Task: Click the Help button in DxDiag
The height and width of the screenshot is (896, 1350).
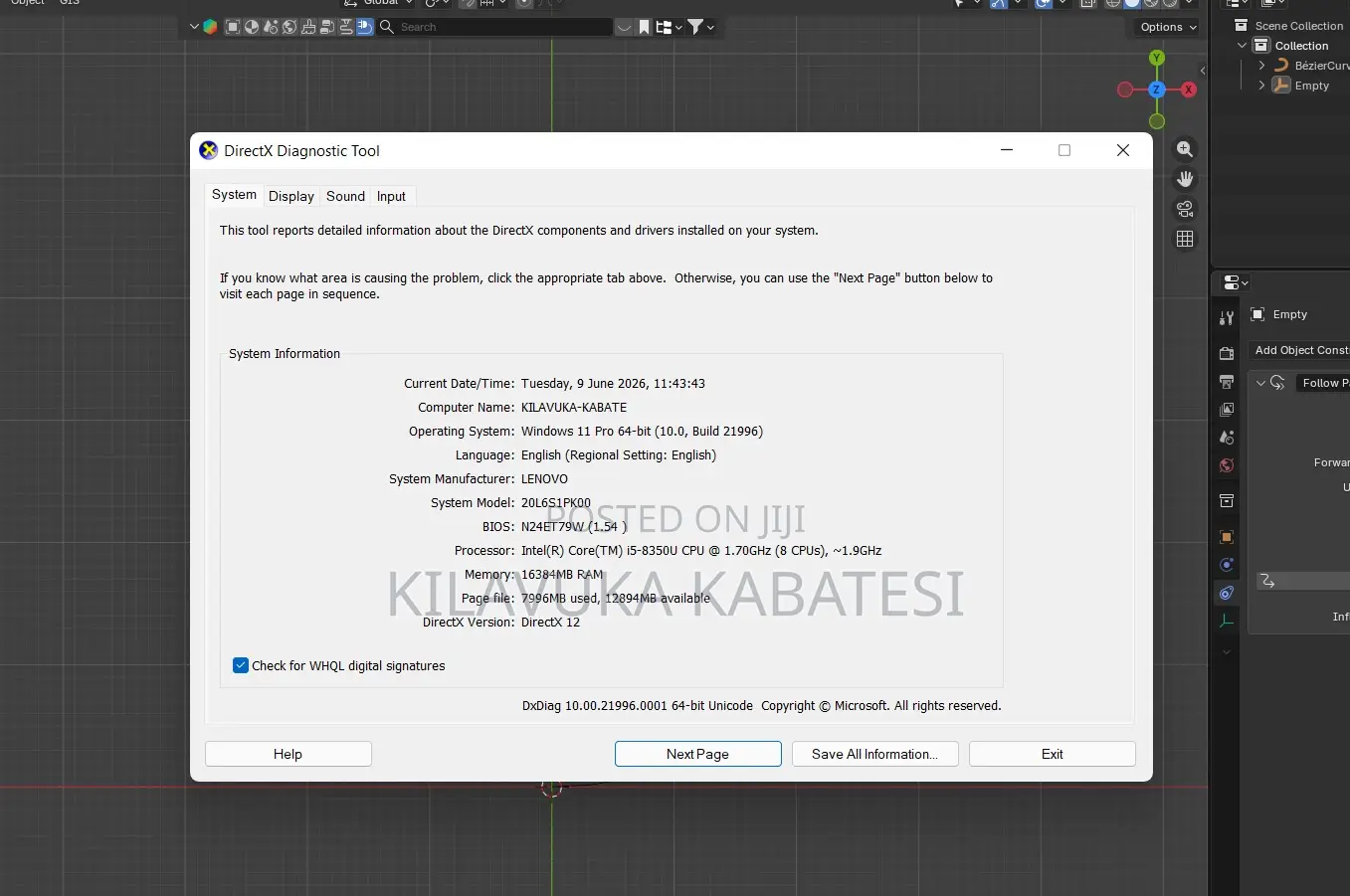Action: pos(289,754)
